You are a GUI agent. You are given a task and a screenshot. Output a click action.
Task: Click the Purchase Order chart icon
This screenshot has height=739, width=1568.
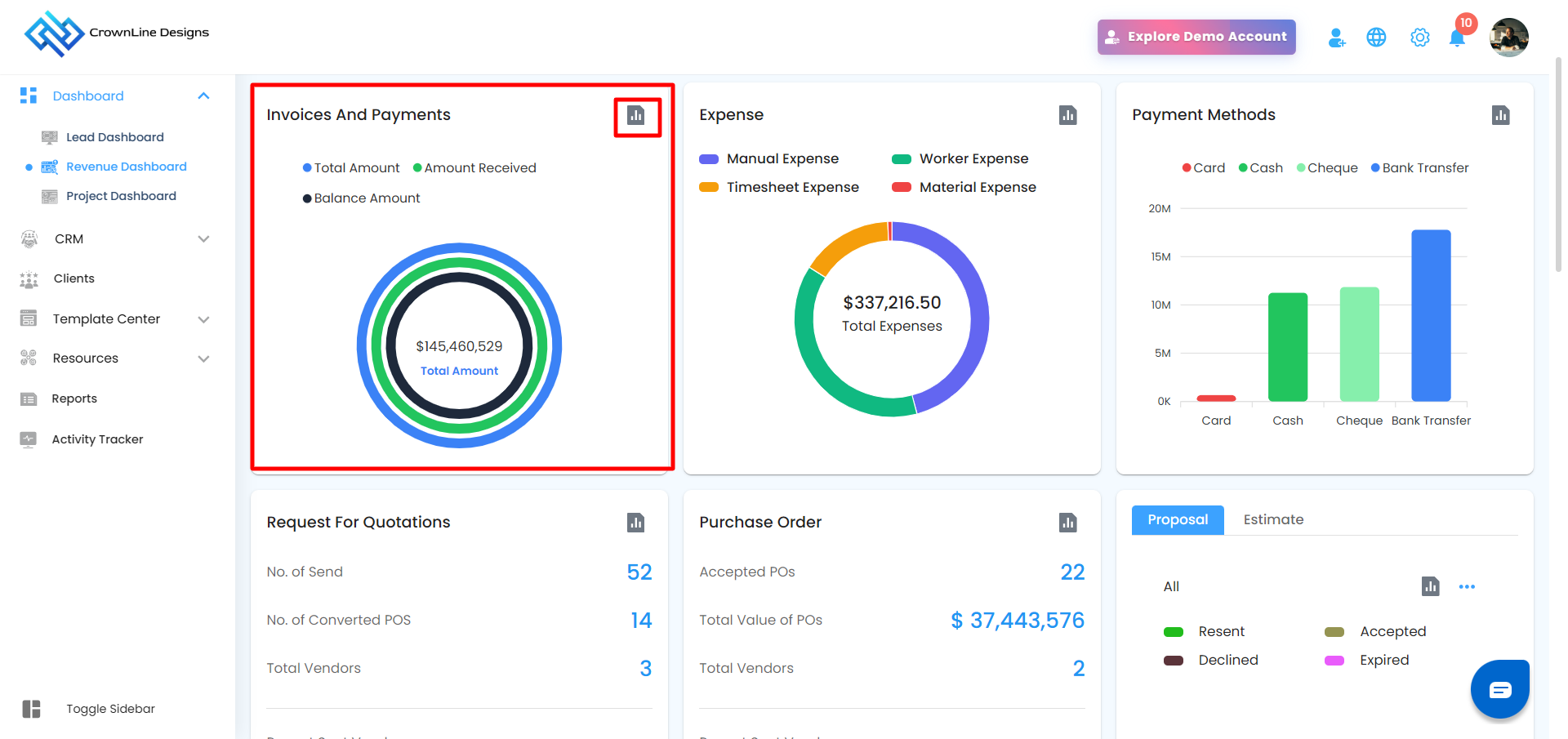[x=1067, y=523]
